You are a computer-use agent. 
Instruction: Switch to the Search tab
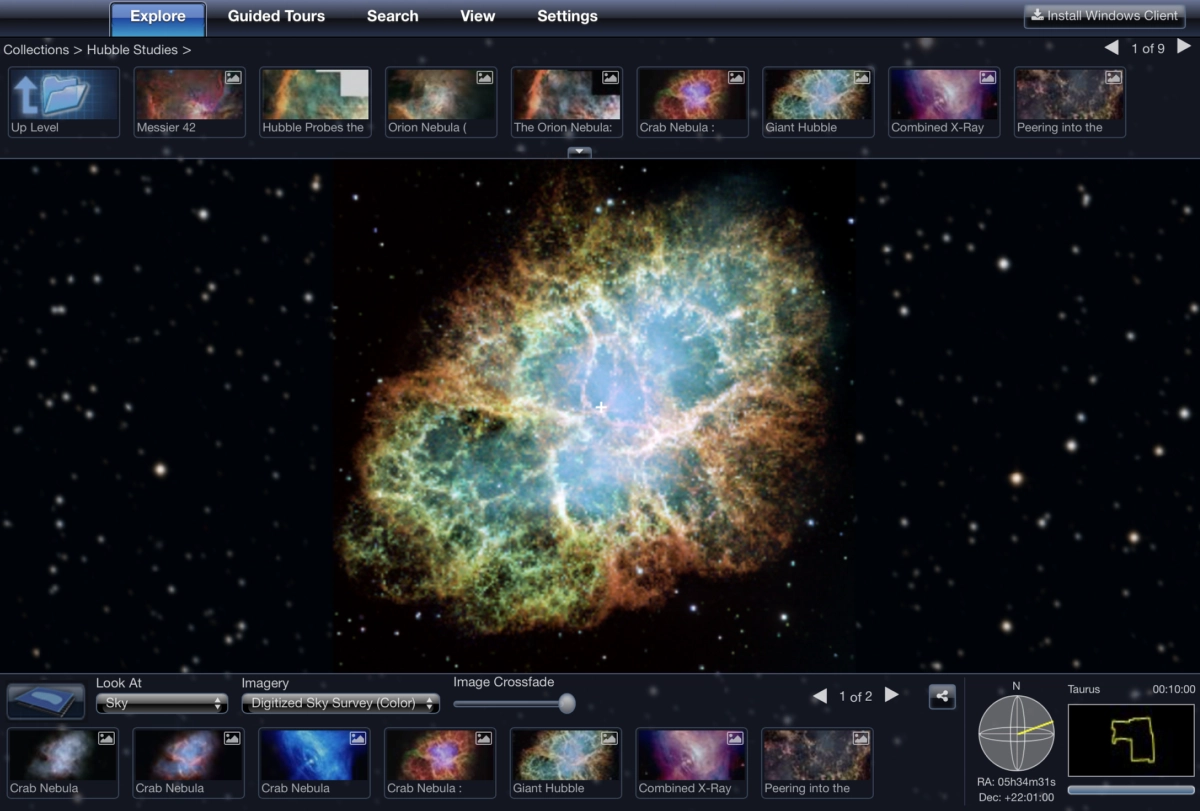pyautogui.click(x=392, y=16)
